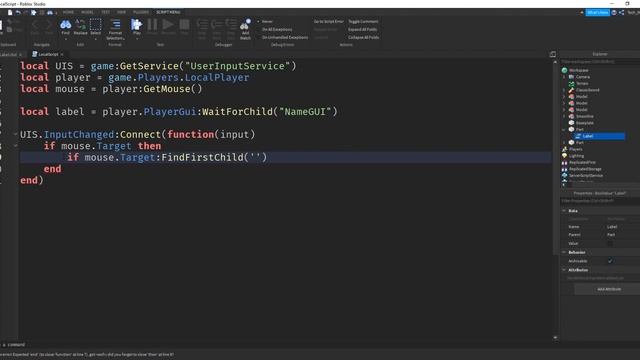Click the Step Into debugger icon
This screenshot has width=640, height=360.
(x=202, y=24)
